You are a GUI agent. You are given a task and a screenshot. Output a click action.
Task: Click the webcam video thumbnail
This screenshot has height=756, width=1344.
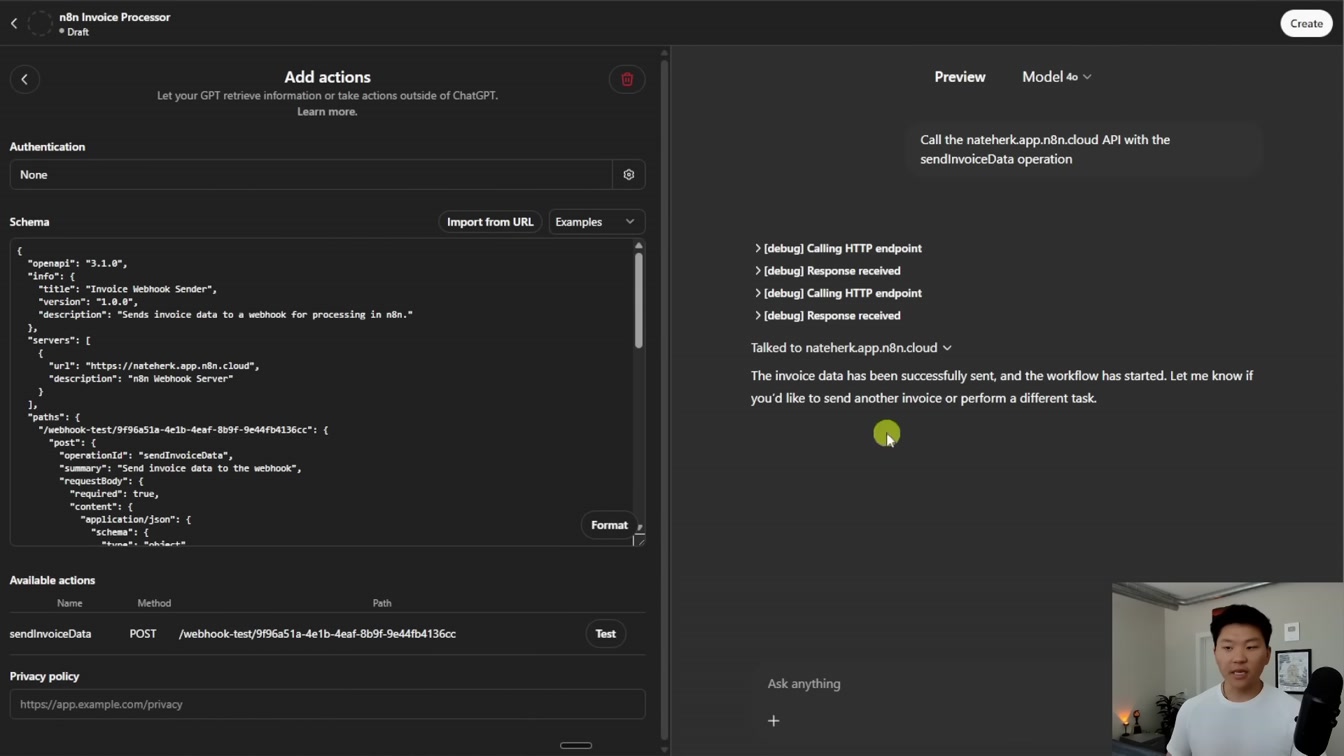(1227, 669)
